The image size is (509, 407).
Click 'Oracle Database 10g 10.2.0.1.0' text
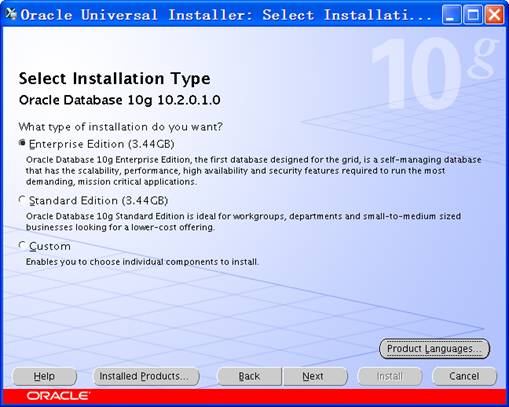[120, 100]
